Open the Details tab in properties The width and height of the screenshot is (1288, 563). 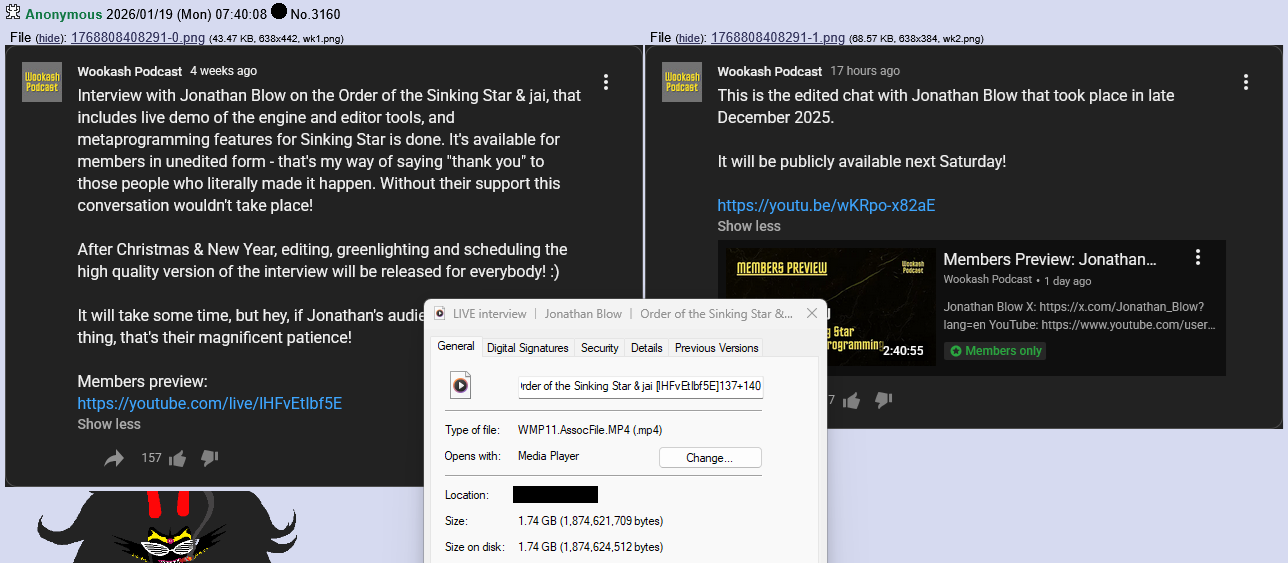[646, 348]
